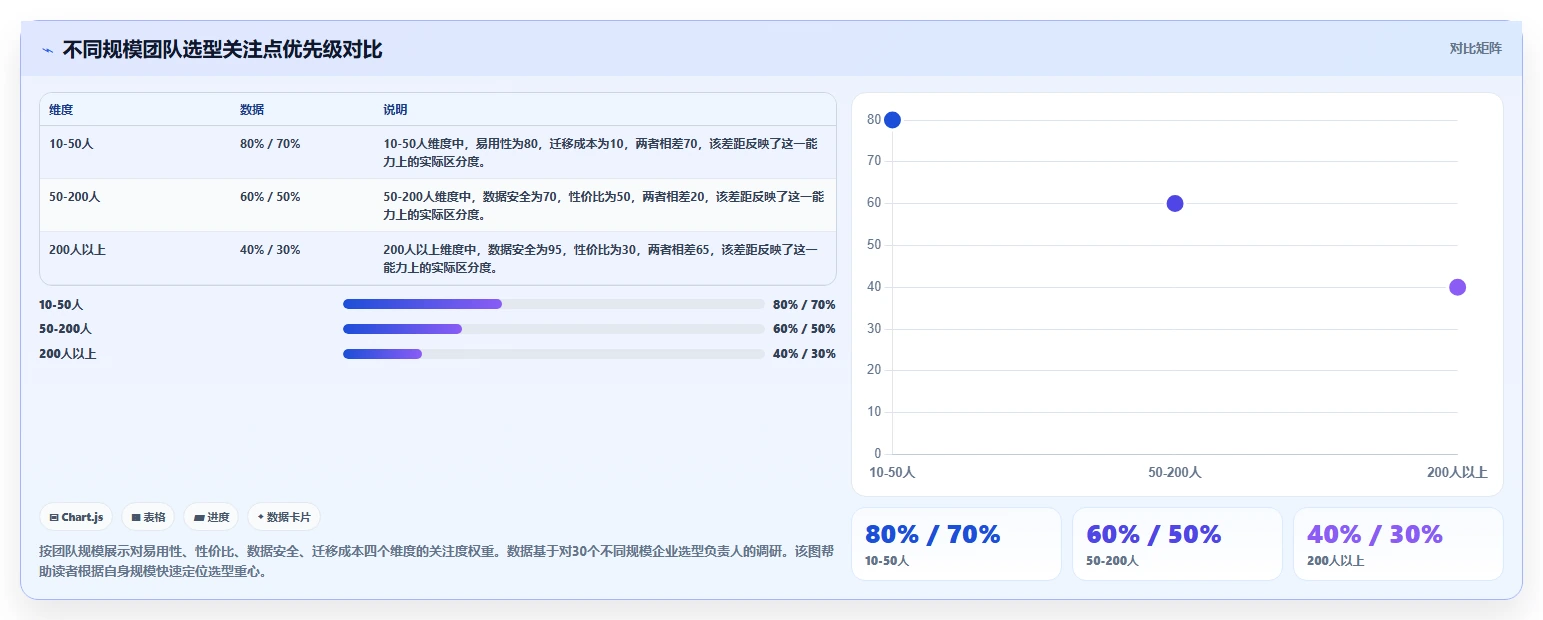
Task: Click the footer paragraph starting 按团队规模展示
Action: [436, 561]
